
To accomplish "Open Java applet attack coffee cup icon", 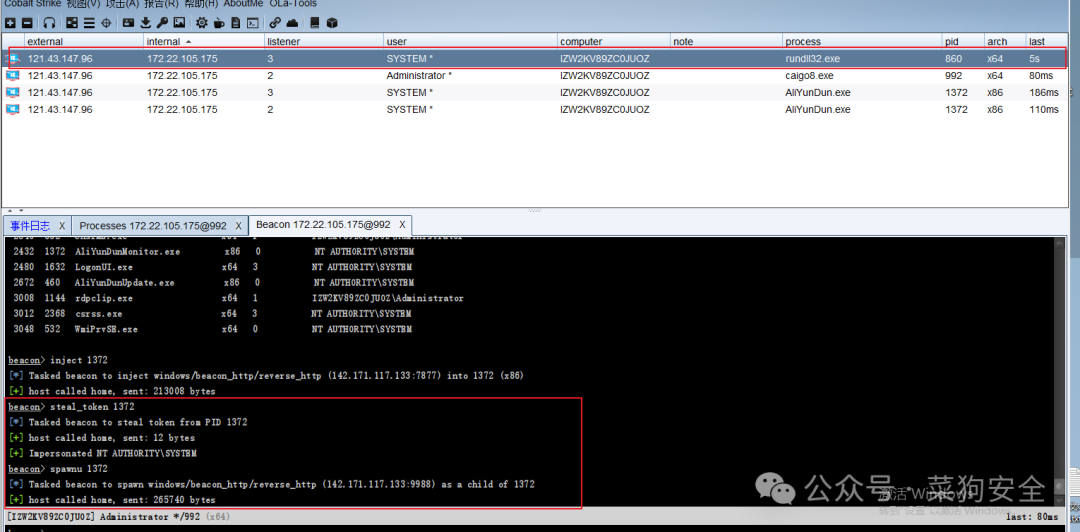I will [x=219, y=23].
